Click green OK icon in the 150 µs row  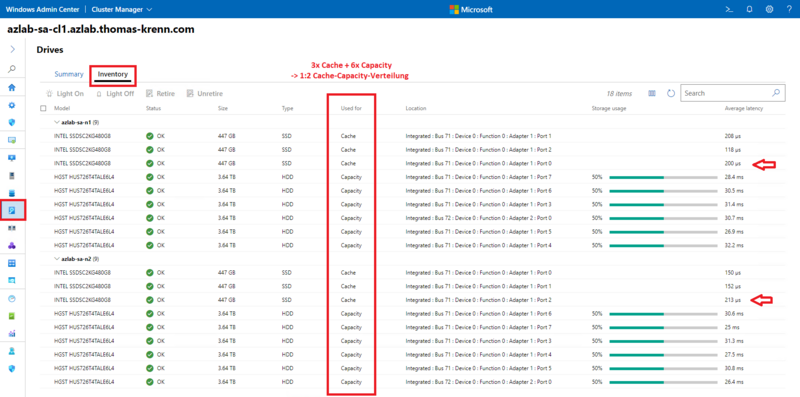click(x=149, y=272)
